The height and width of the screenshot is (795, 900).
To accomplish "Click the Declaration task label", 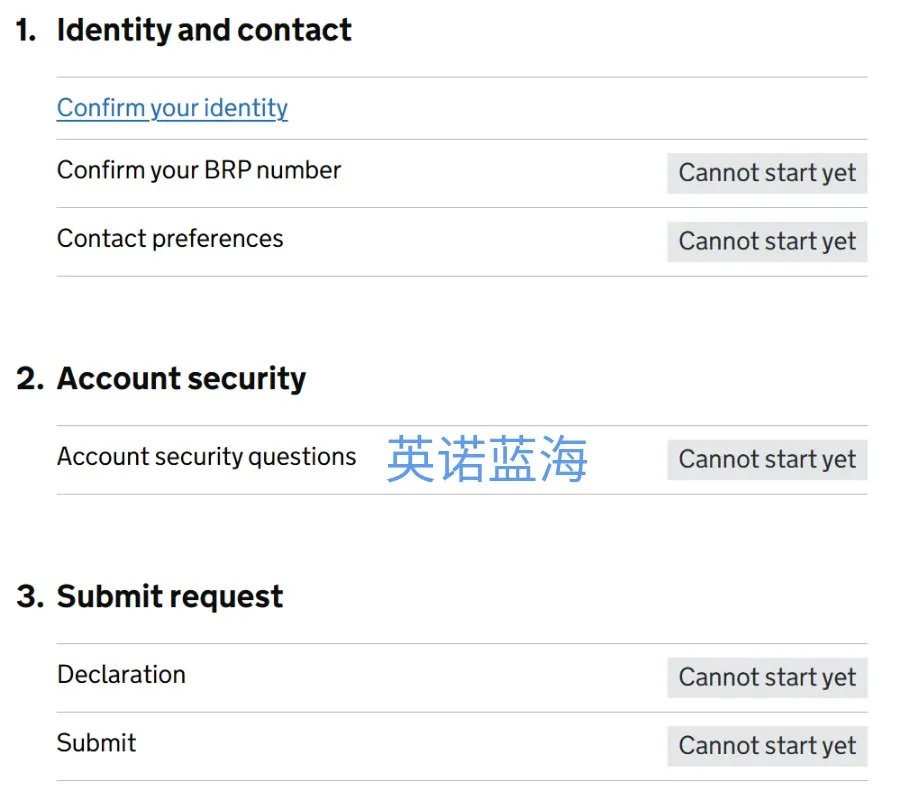I will pos(121,675).
